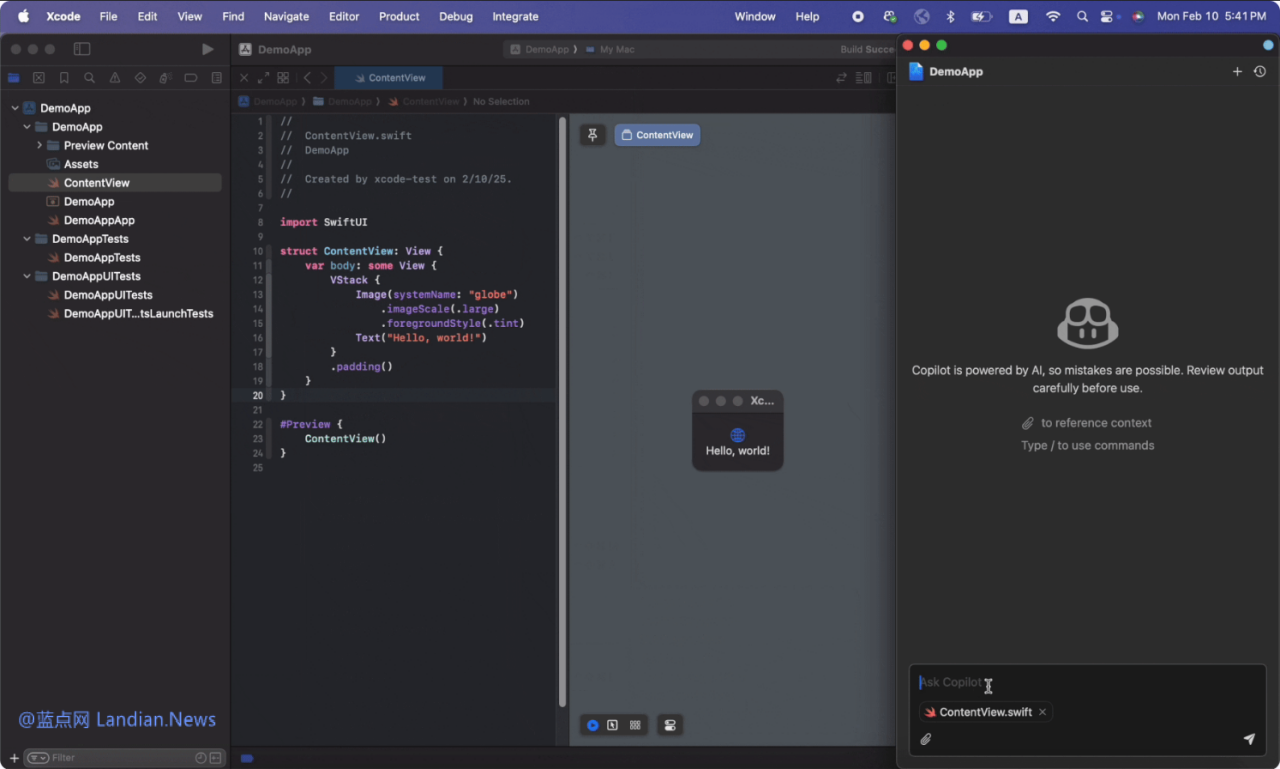This screenshot has width=1280, height=769.
Task: Open the search navigator magnifying glass
Action: (x=89, y=78)
